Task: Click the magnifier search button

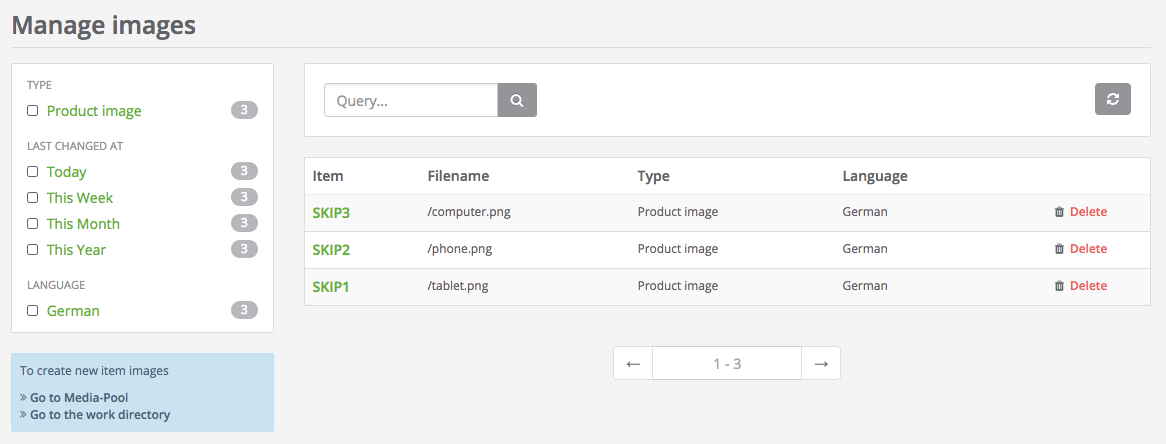Action: pos(517,100)
